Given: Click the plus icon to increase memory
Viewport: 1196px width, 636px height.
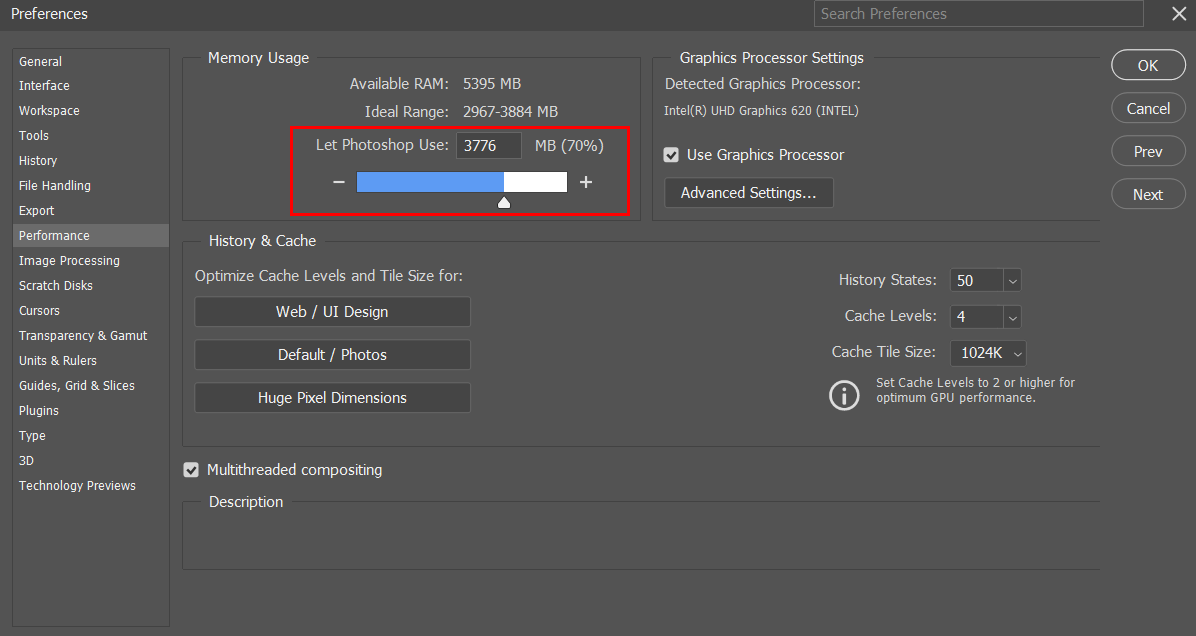Looking at the screenshot, I should click(586, 182).
